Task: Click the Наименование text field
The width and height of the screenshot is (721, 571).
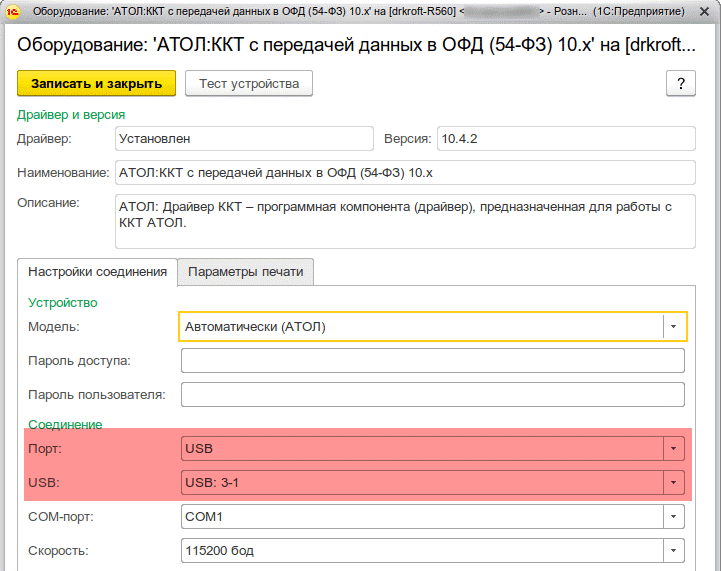Action: [x=405, y=173]
